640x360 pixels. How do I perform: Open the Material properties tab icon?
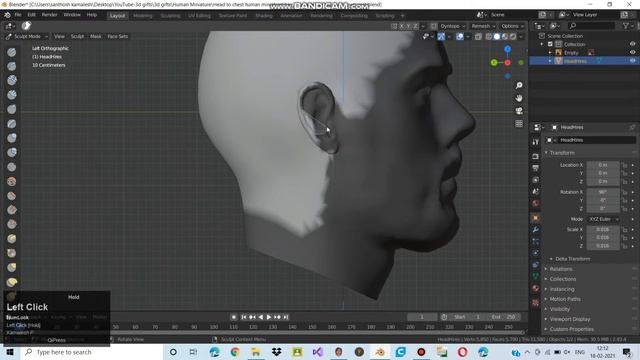pyautogui.click(x=536, y=288)
